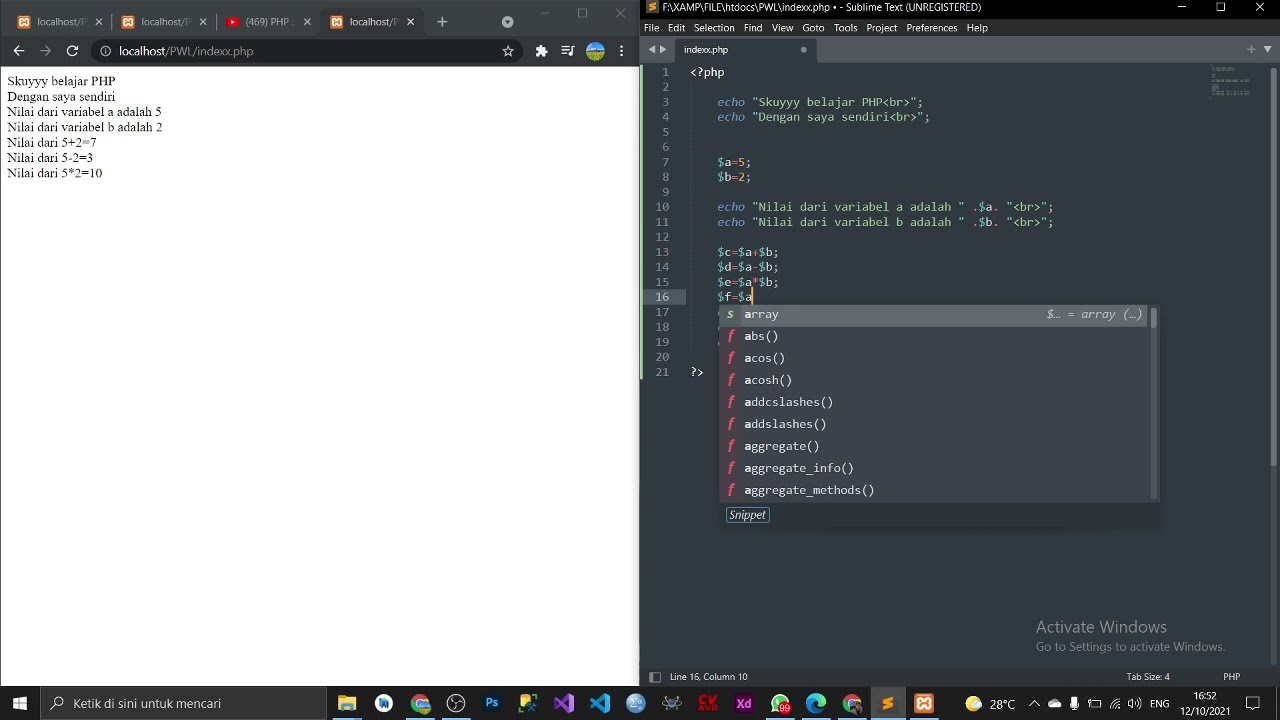
Task: Reload the localhost page in Chrome
Action: (72, 51)
